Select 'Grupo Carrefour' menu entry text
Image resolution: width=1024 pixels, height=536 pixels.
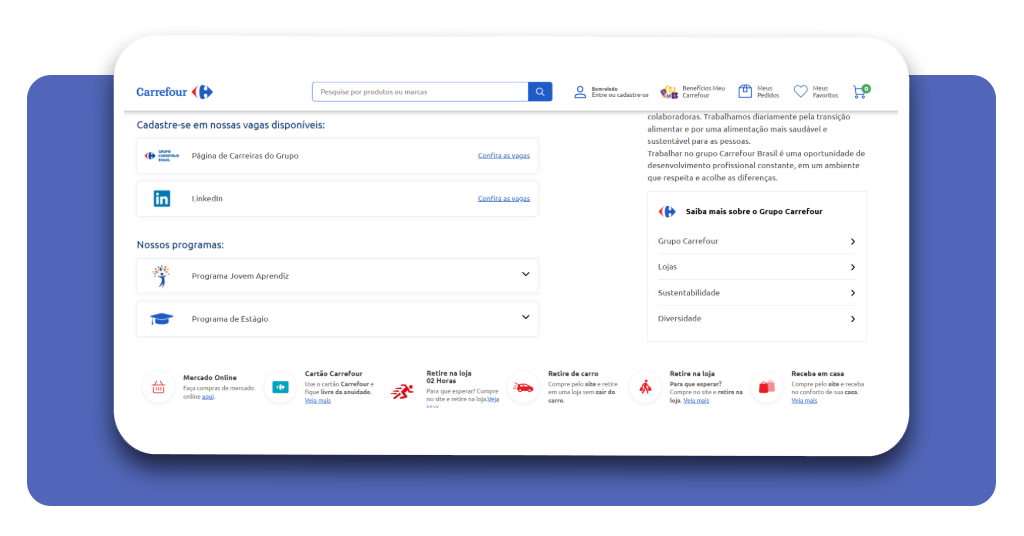coord(688,241)
